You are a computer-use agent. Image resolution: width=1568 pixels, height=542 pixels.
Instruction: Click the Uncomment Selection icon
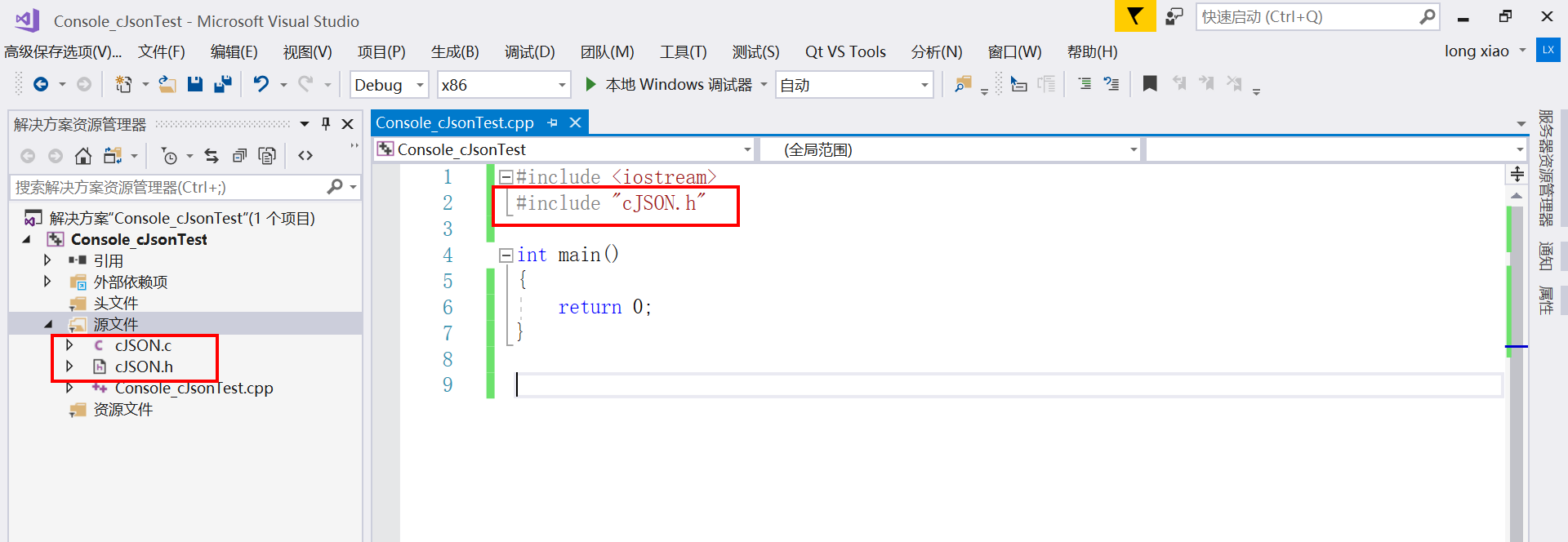point(1111,84)
